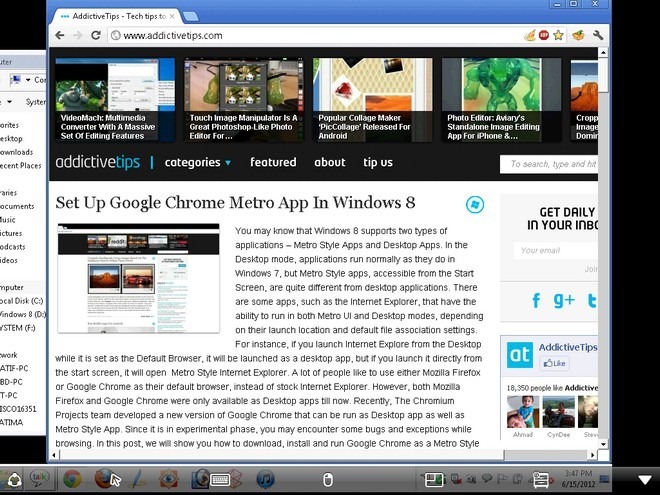Open Google Talk from the taskbar

tap(40, 479)
